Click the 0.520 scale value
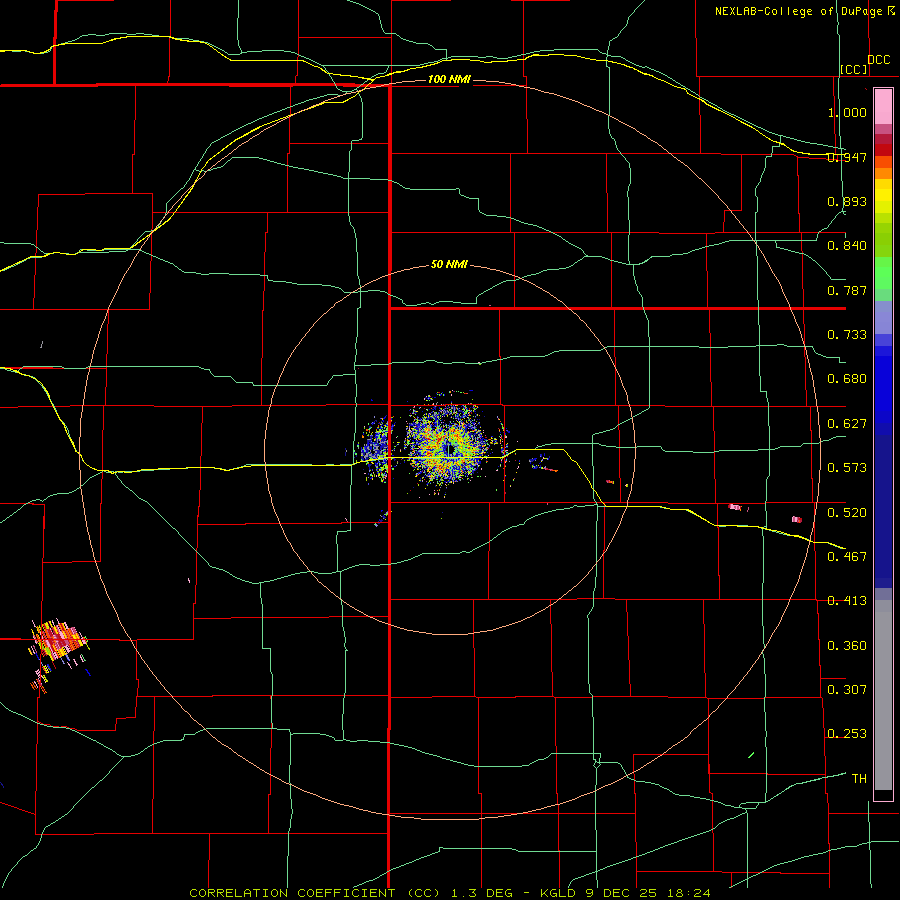Screen dimensions: 900x900 tap(847, 512)
